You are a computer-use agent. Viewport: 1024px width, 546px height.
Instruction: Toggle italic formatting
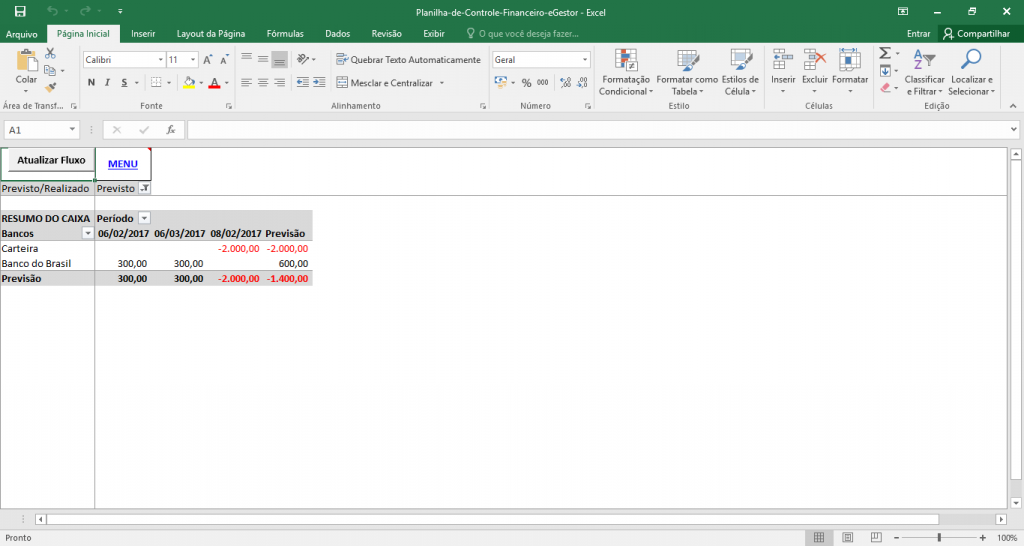pyautogui.click(x=107, y=82)
